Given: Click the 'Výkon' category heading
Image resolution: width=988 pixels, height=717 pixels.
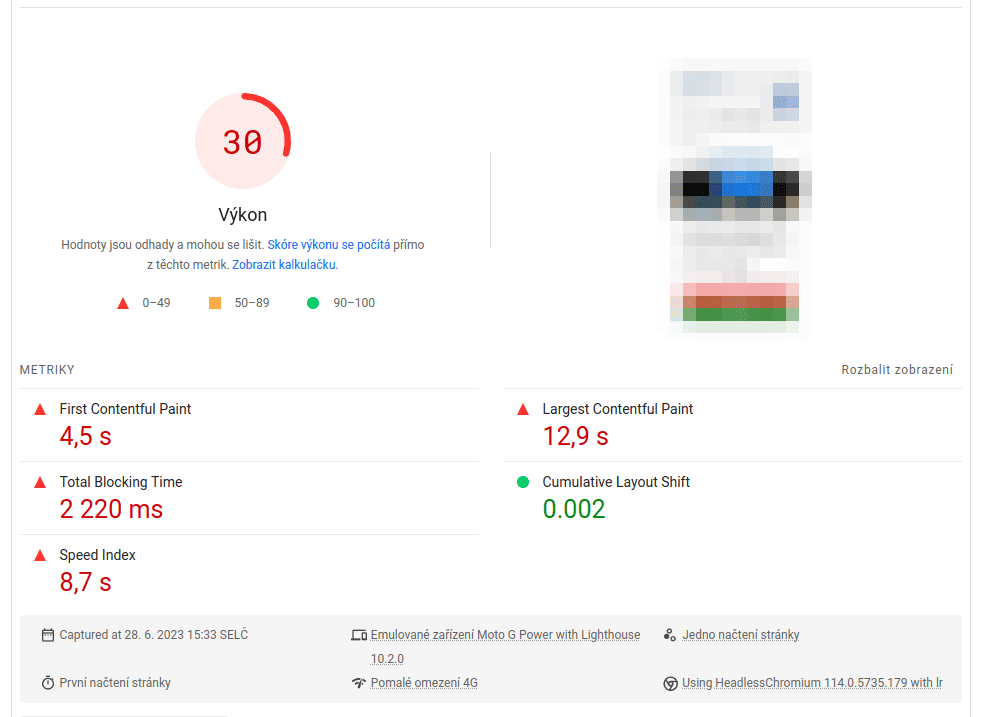Looking at the screenshot, I should [243, 215].
